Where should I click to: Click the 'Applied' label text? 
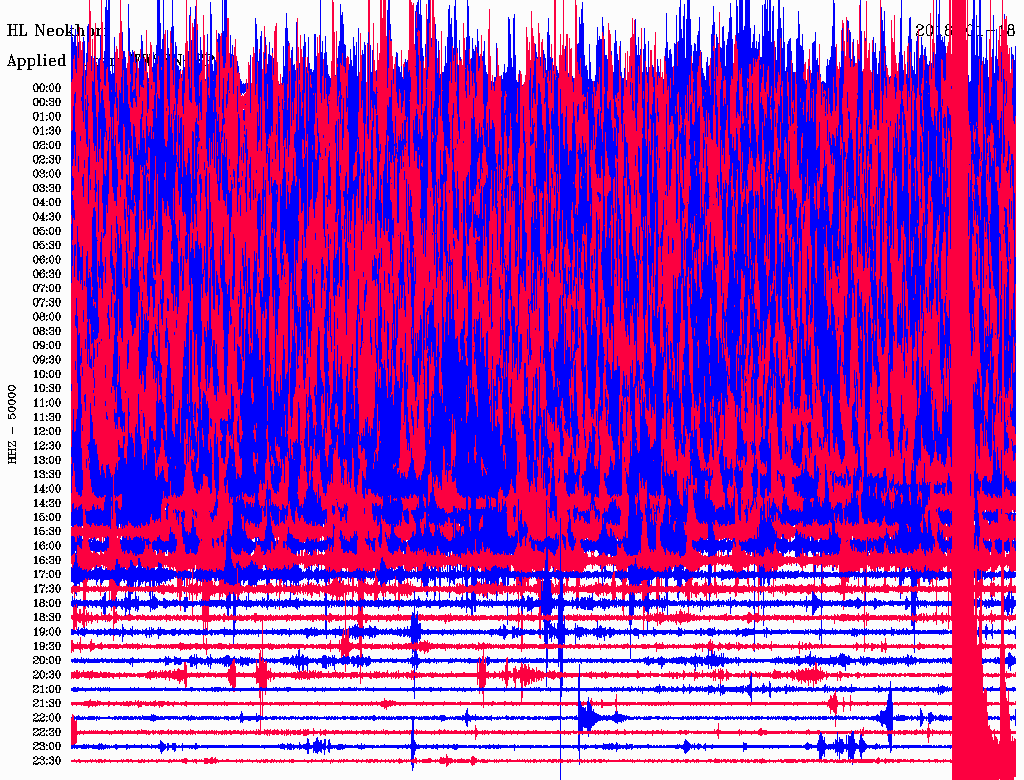(37, 61)
